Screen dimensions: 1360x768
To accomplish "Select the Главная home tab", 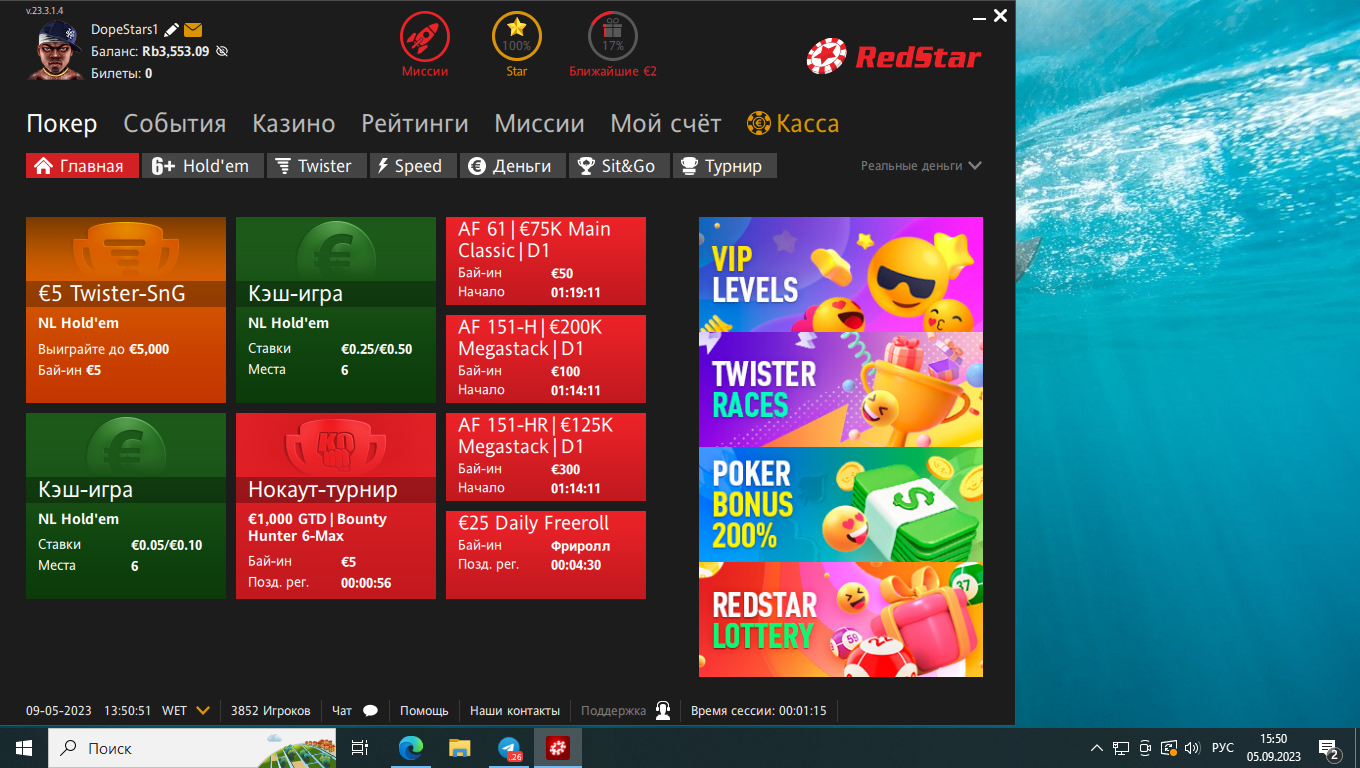I will pyautogui.click(x=82, y=166).
